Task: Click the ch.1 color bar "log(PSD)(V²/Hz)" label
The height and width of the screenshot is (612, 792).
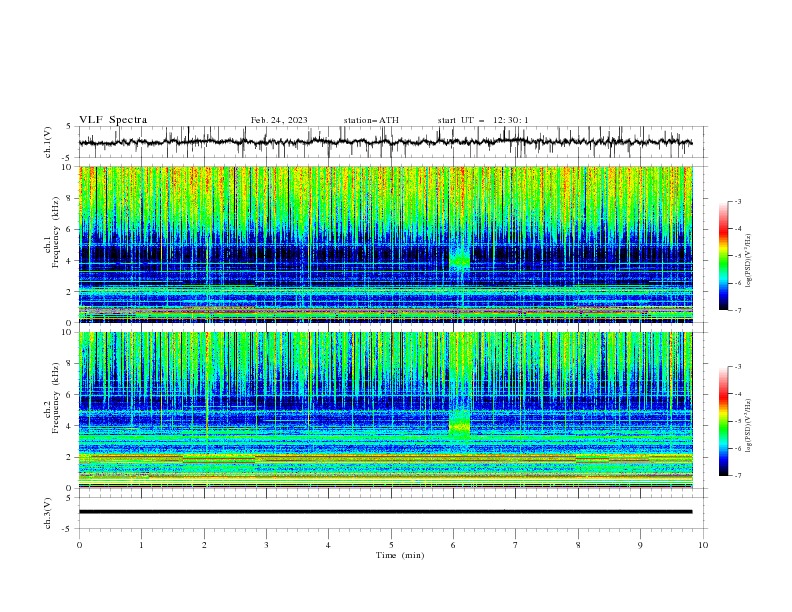Action: click(749, 261)
